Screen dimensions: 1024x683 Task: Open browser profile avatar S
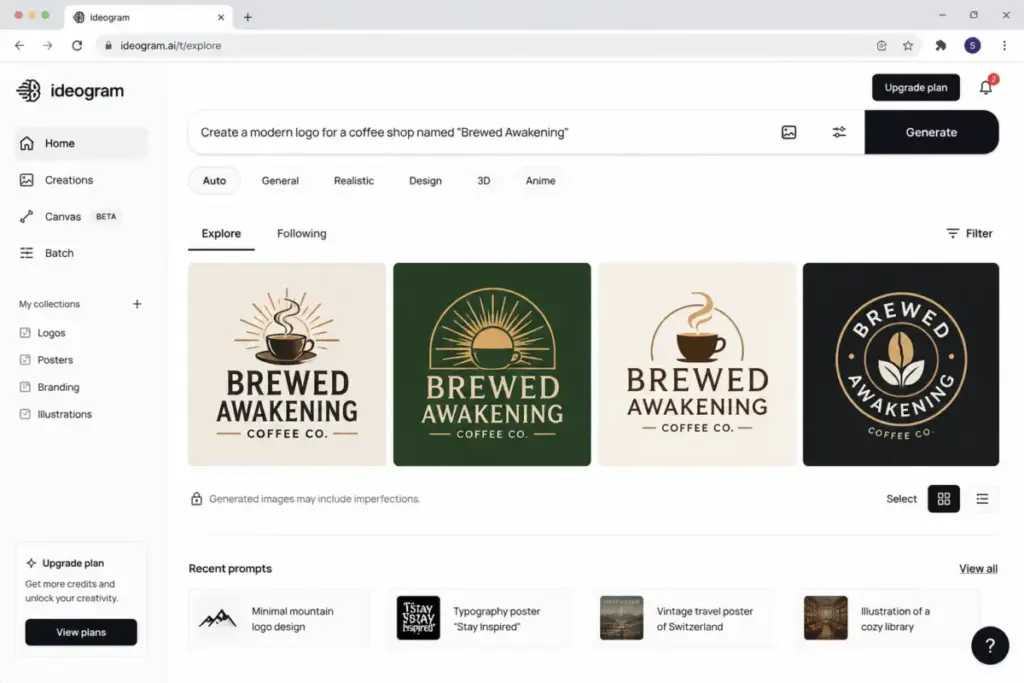coord(972,46)
